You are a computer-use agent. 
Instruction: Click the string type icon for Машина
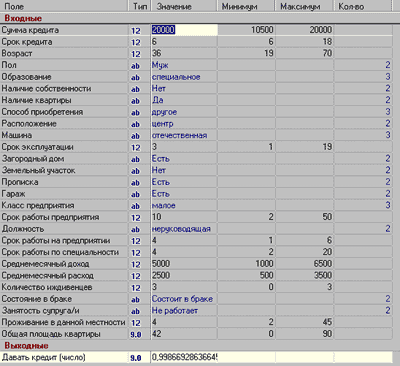(135, 136)
